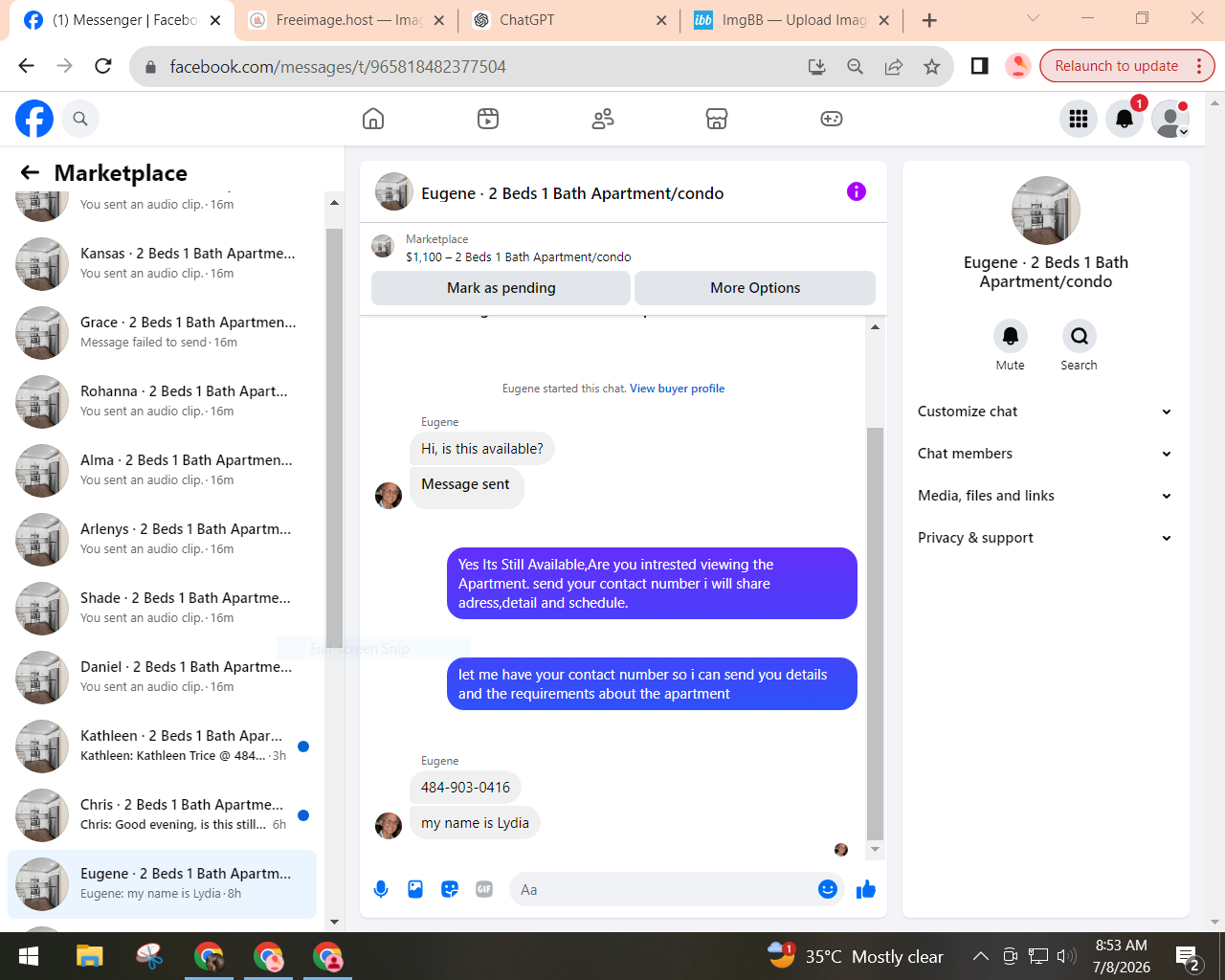Bookmark this page with the star
The height and width of the screenshot is (980, 1225).
931,66
